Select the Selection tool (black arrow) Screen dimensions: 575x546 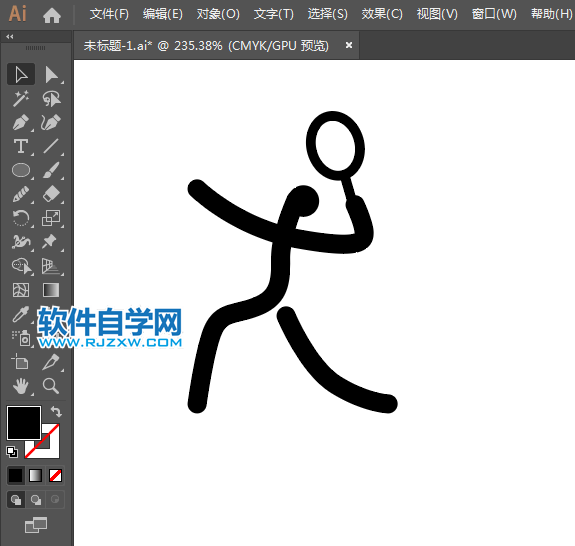pos(21,74)
